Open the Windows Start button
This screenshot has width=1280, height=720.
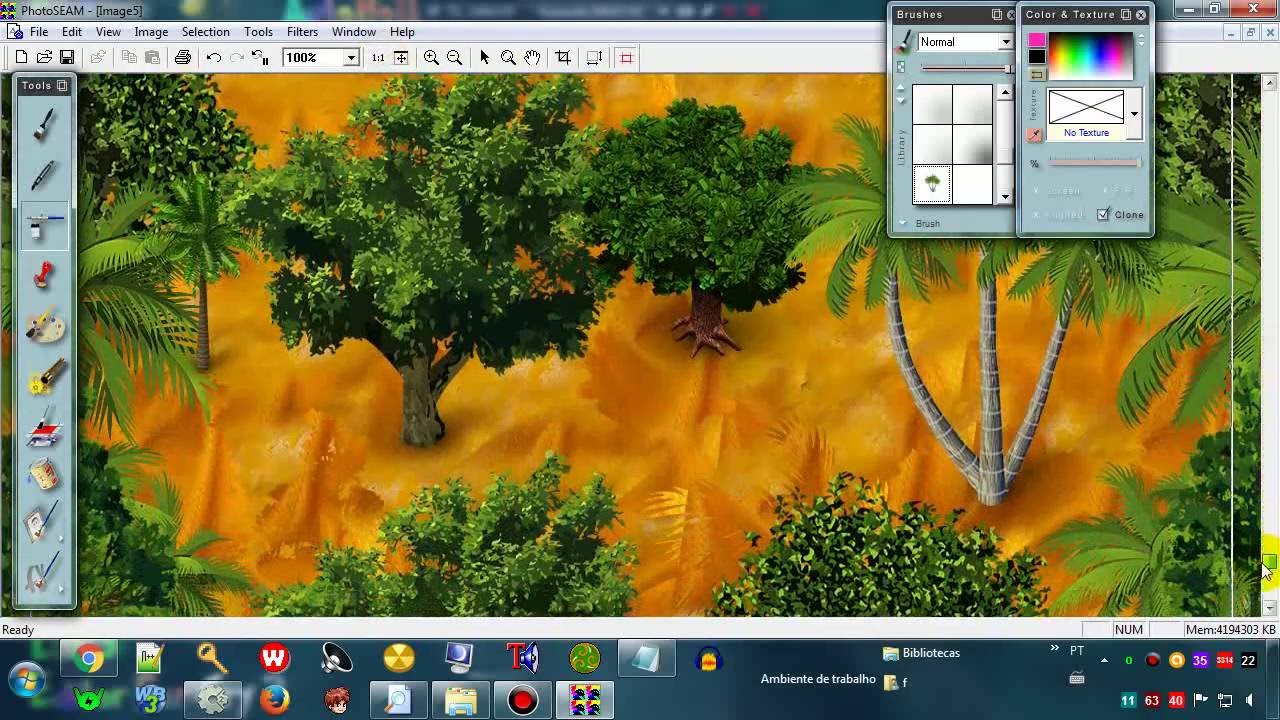[26, 682]
